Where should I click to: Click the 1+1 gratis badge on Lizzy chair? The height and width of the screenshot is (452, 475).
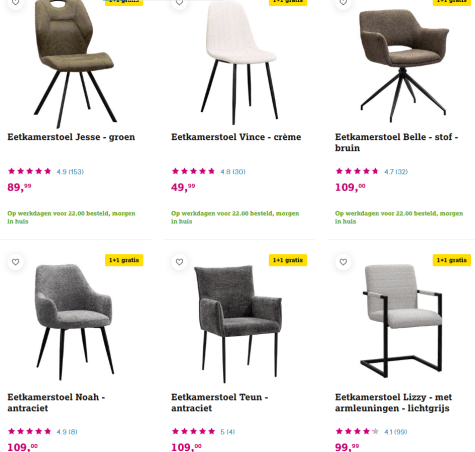tap(452, 260)
